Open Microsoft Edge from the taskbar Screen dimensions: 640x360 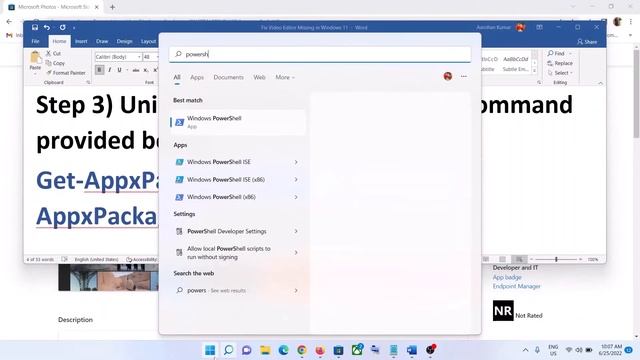[x=283, y=350]
